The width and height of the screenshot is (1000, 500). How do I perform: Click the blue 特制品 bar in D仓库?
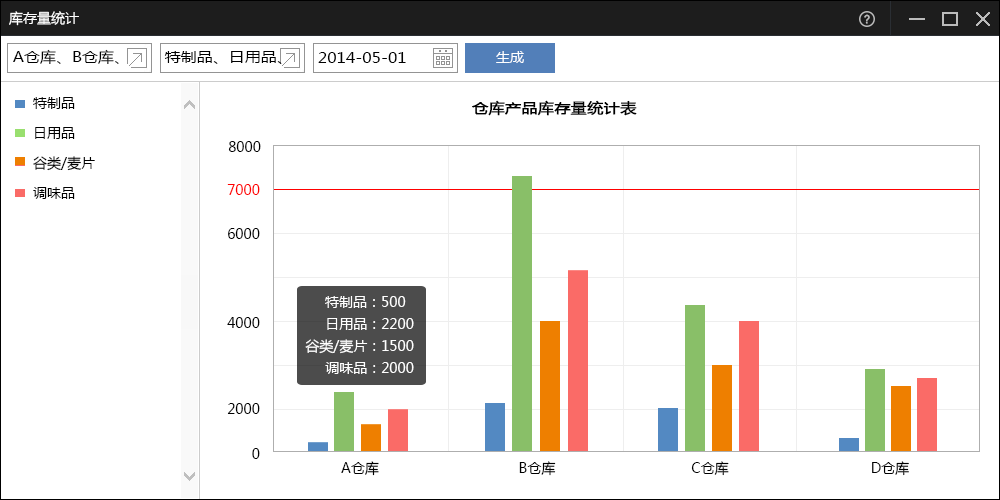849,445
